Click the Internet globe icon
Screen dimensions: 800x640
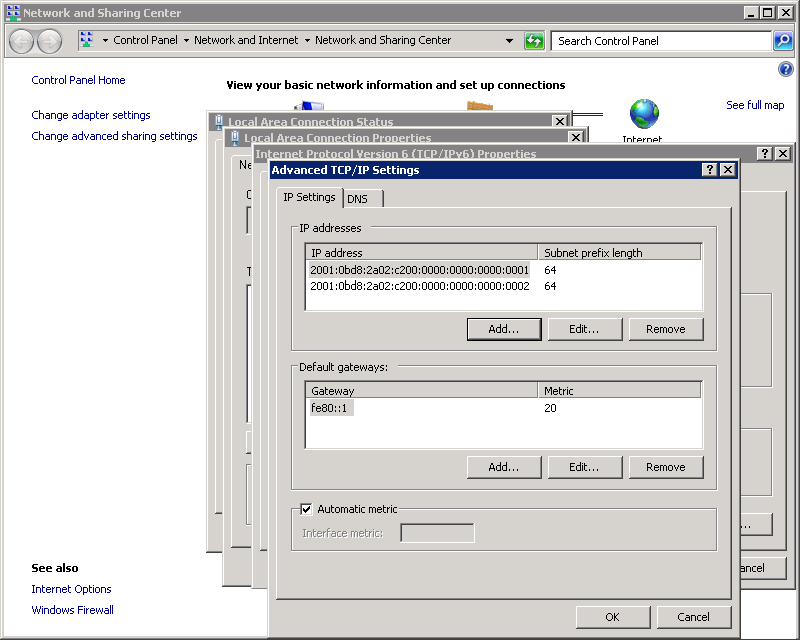[x=644, y=115]
